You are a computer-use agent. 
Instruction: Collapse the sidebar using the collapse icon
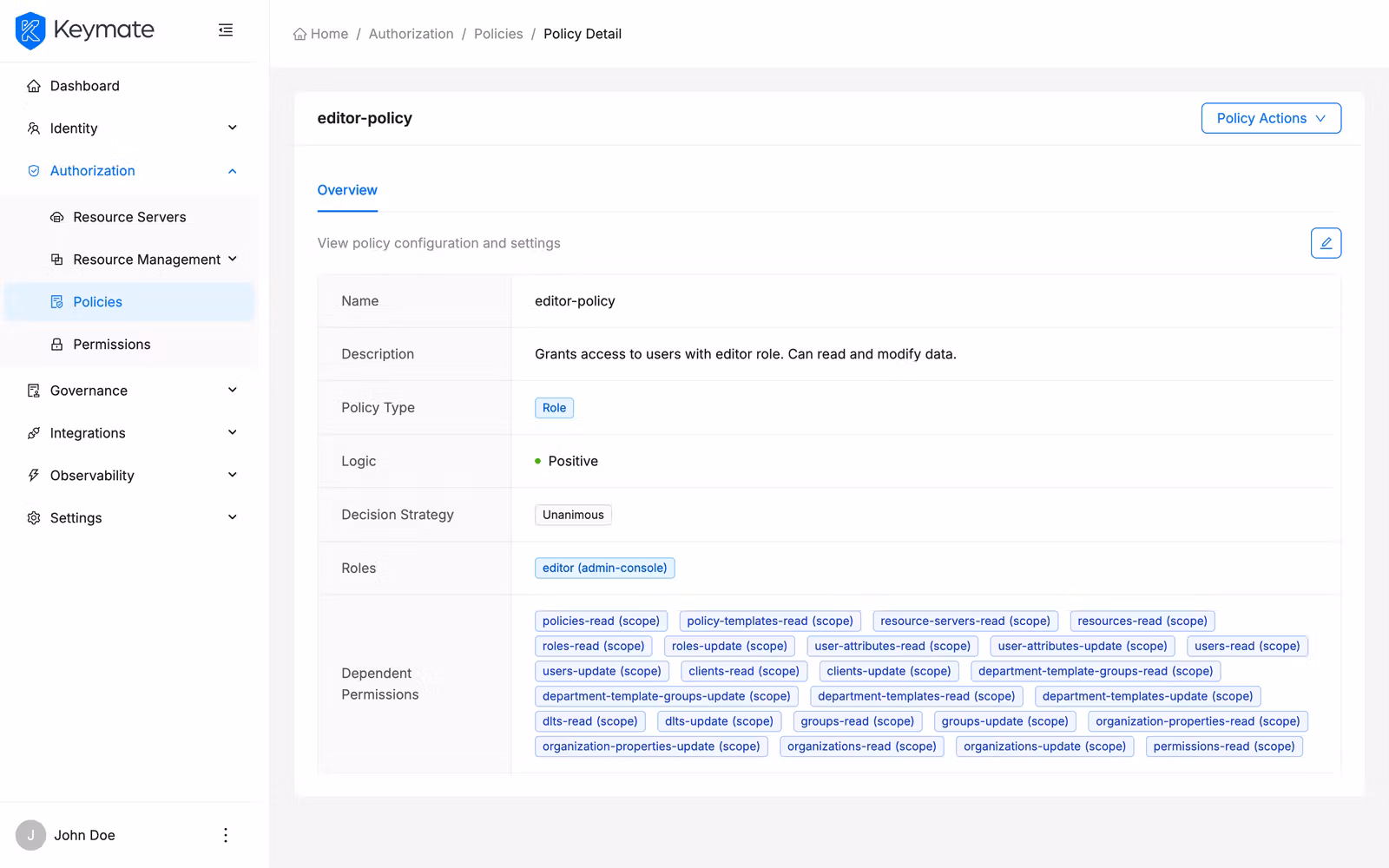[226, 30]
